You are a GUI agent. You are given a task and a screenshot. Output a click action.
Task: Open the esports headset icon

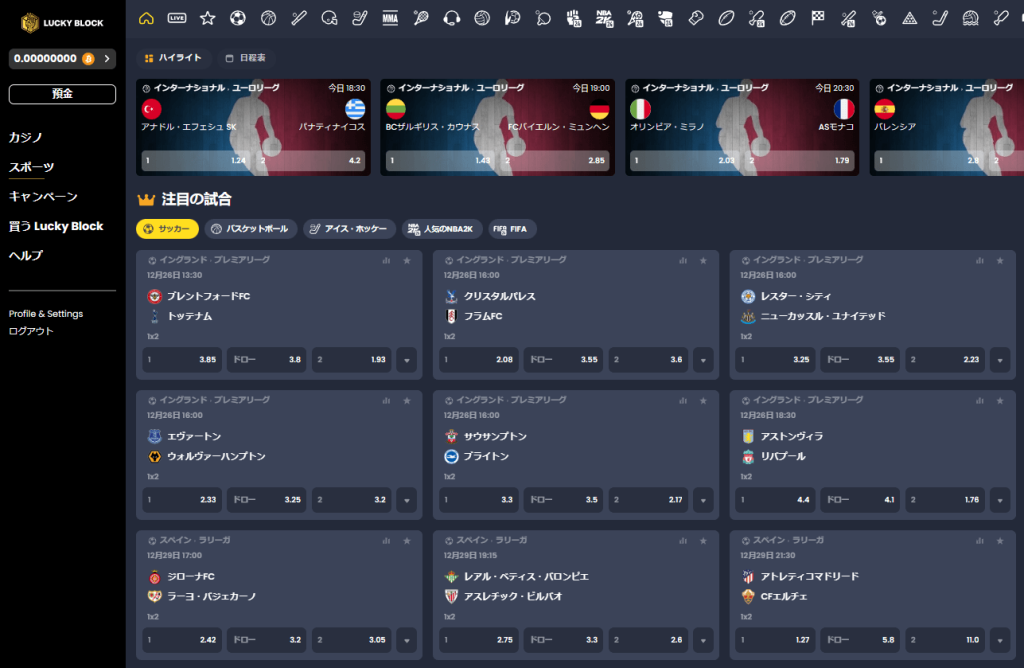tap(451, 18)
